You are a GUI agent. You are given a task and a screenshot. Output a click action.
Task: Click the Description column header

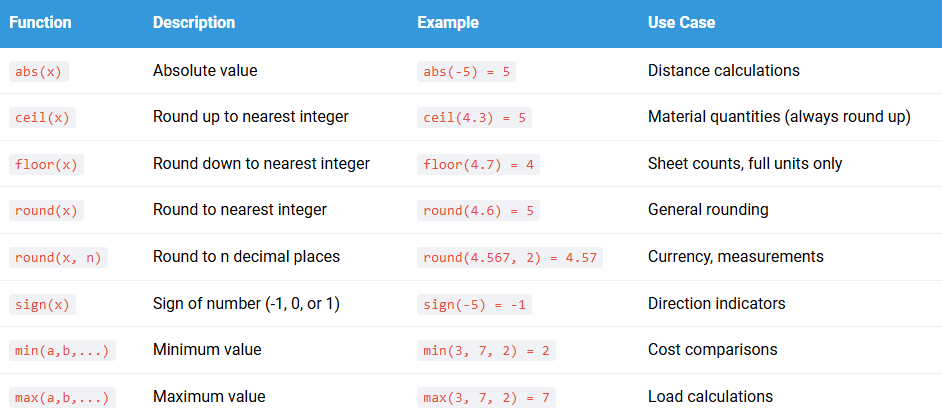point(194,23)
